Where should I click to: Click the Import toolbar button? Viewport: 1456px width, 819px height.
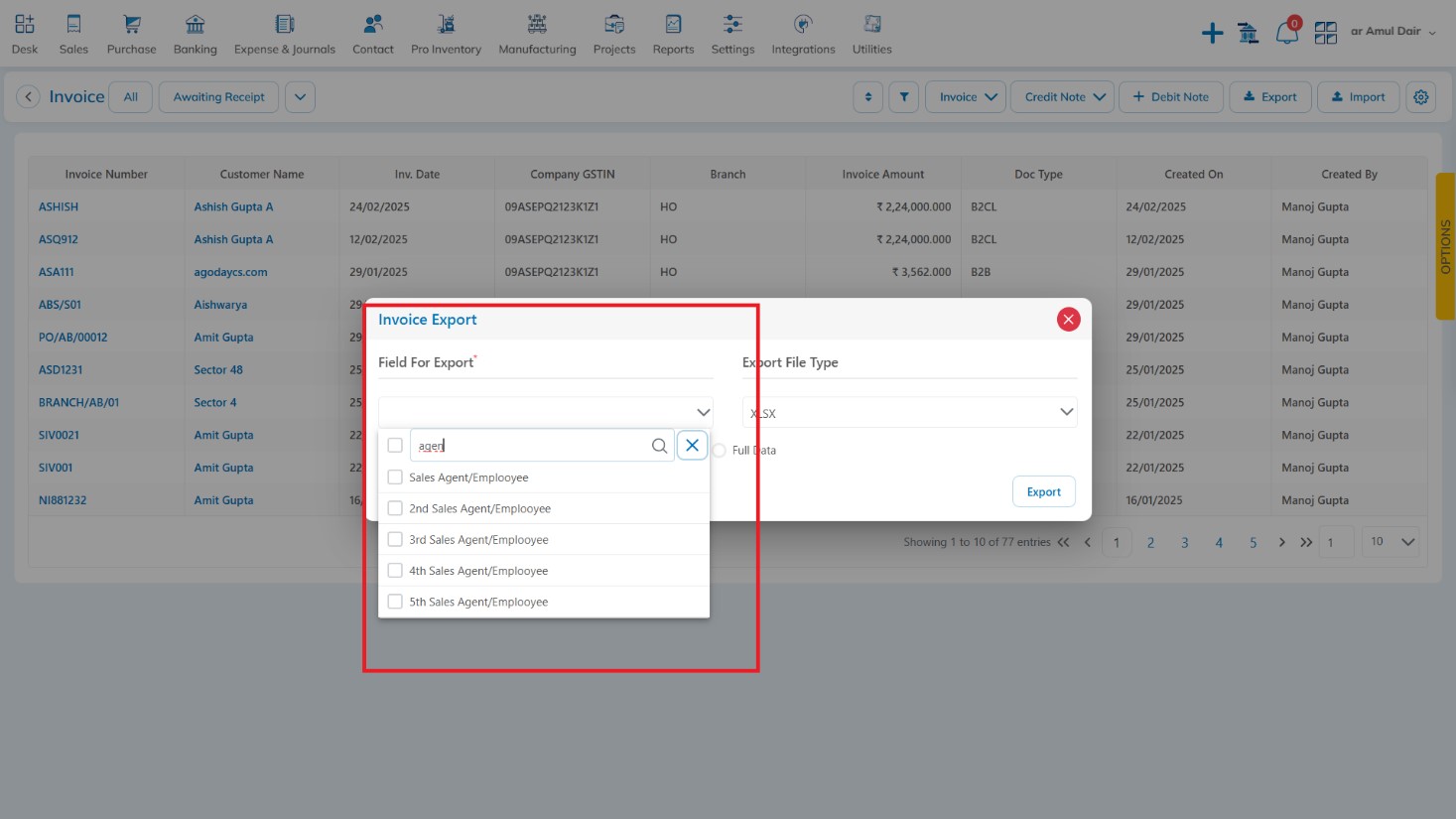pos(1359,97)
